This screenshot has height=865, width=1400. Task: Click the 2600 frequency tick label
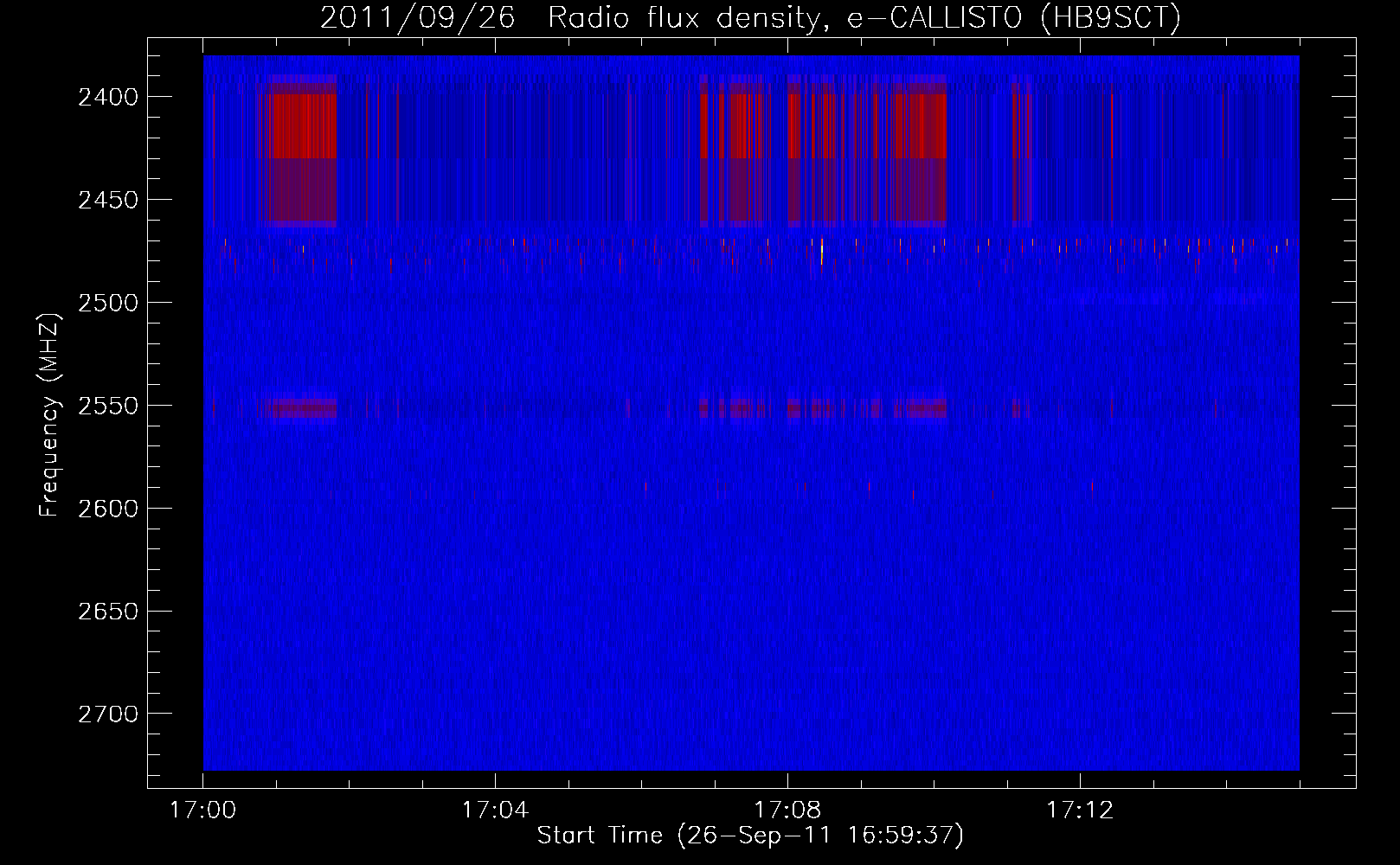[107, 509]
